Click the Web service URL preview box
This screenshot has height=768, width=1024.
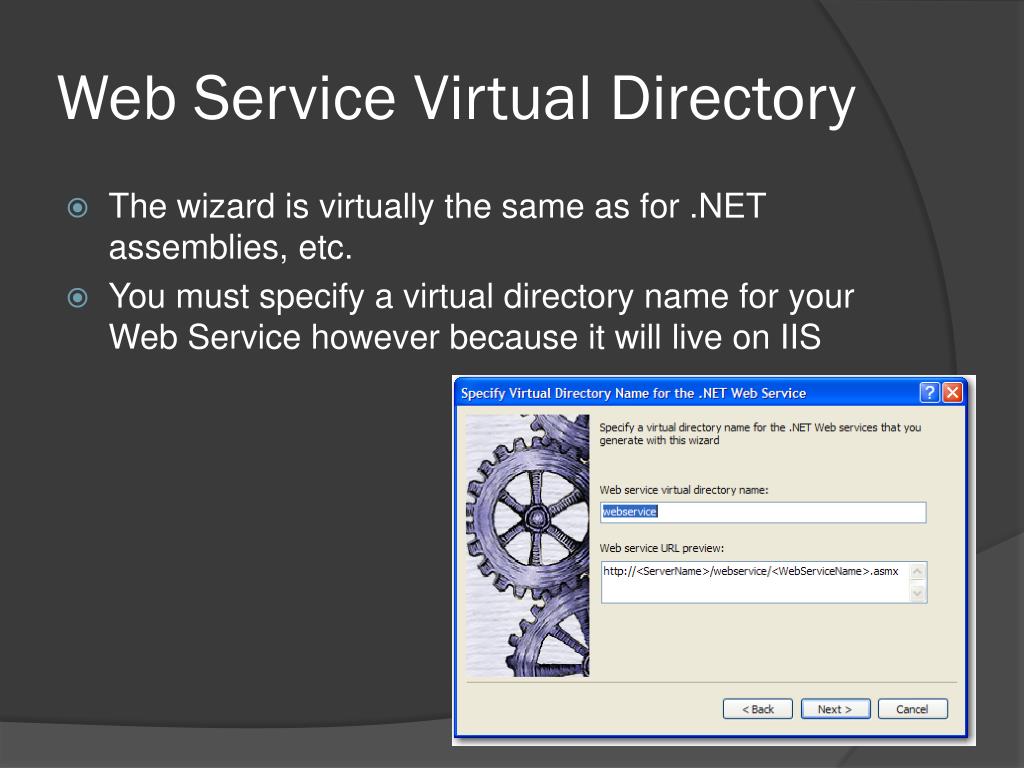763,582
